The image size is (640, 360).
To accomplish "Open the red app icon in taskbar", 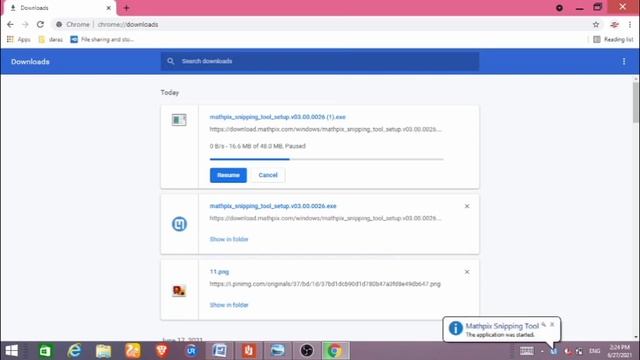I will 249,351.
